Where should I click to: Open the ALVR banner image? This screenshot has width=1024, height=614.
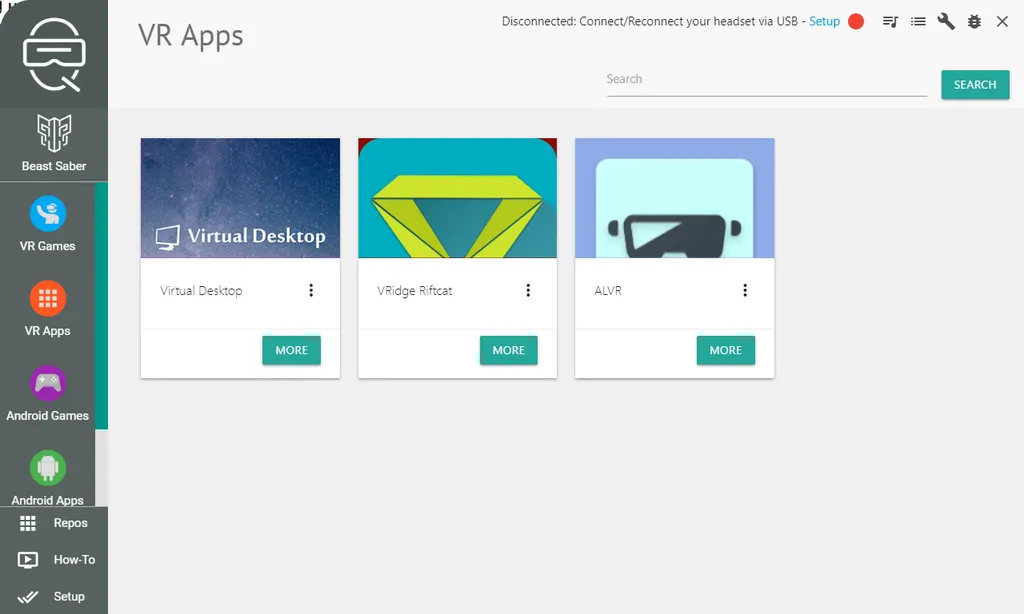[x=675, y=198]
